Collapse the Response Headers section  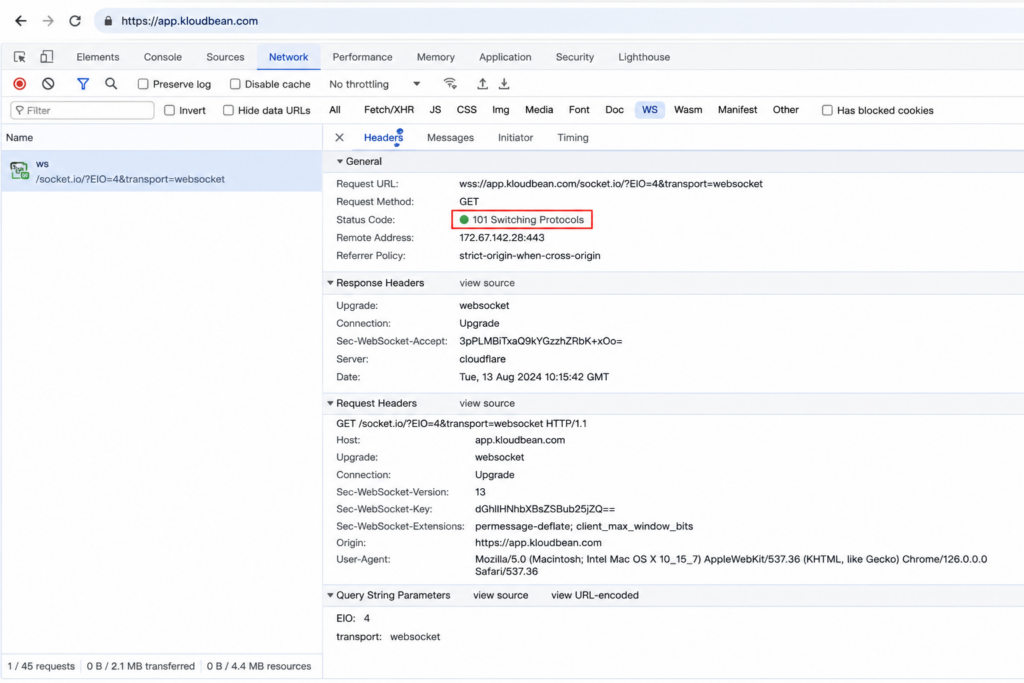(x=330, y=283)
